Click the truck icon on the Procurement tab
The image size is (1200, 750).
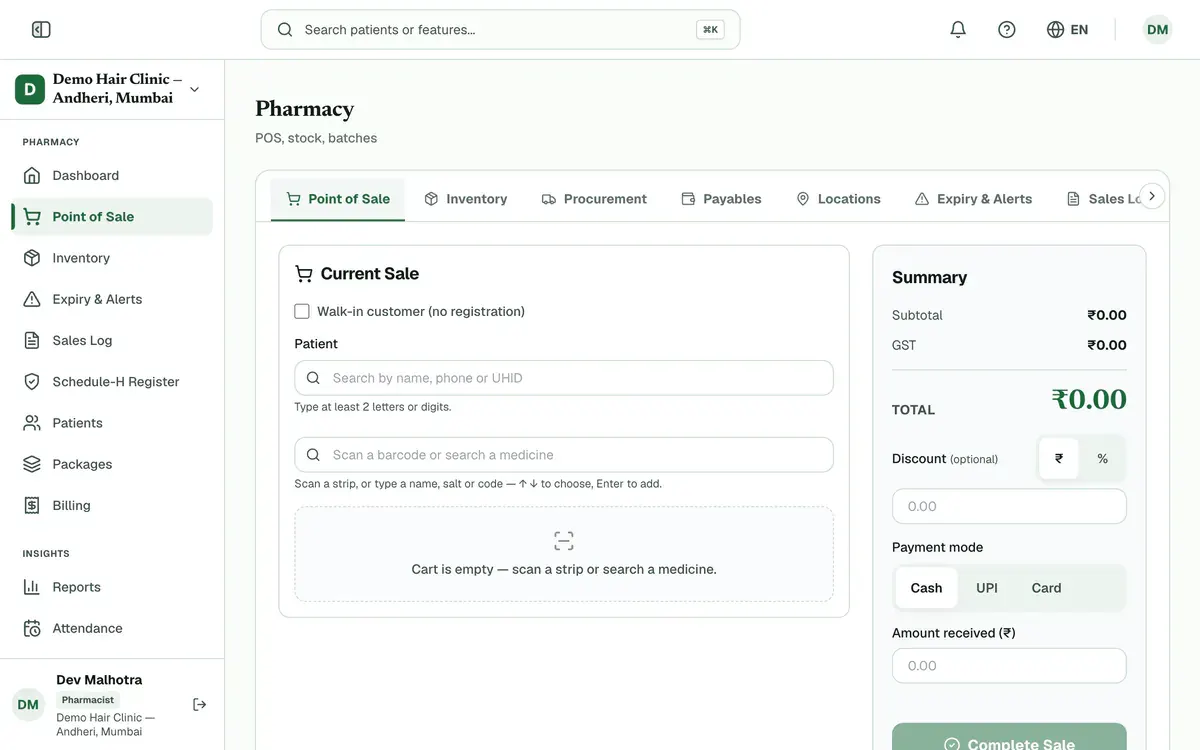[x=549, y=199]
